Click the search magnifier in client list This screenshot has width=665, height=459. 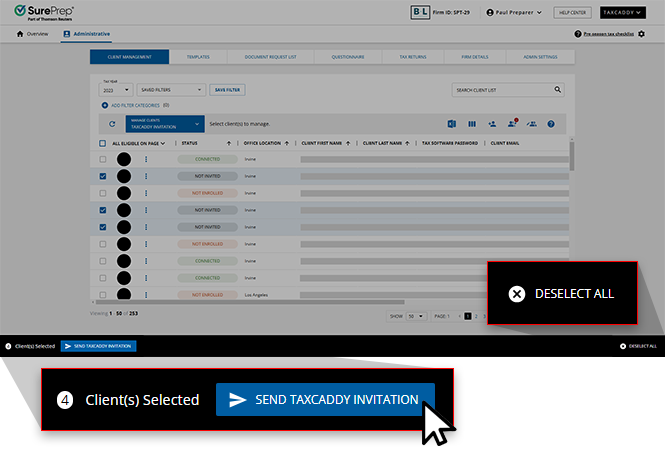point(558,90)
